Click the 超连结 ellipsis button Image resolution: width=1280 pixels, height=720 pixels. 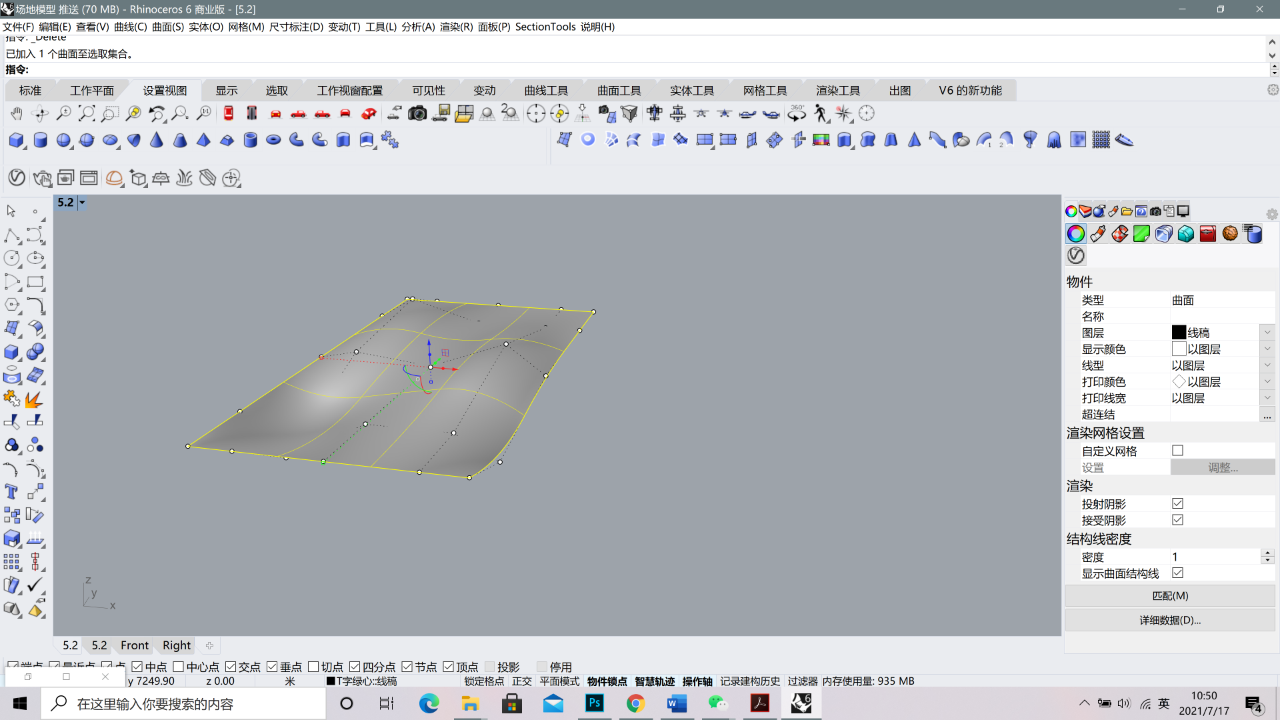coord(1267,415)
